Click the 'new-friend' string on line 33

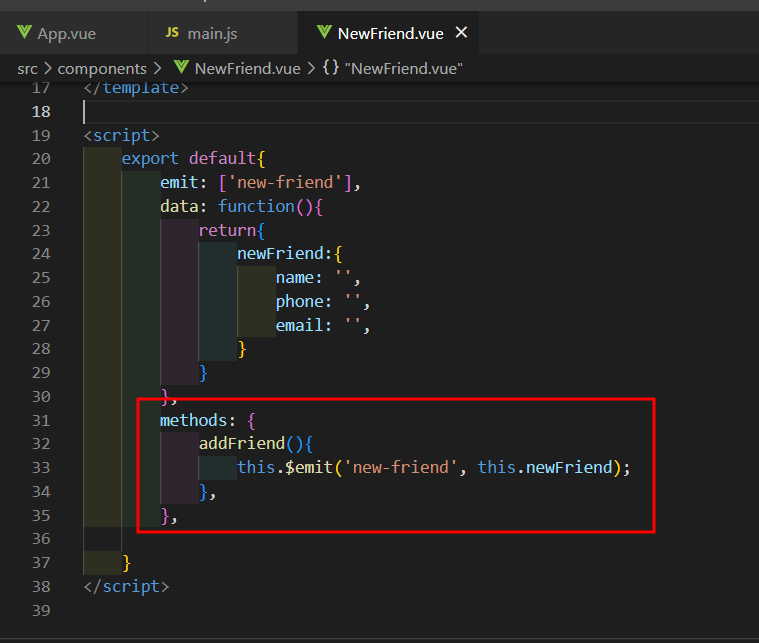(x=400, y=468)
